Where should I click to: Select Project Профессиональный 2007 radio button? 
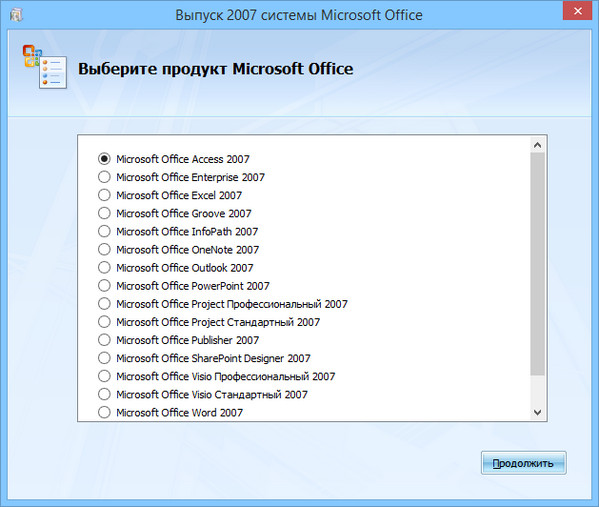(104, 303)
